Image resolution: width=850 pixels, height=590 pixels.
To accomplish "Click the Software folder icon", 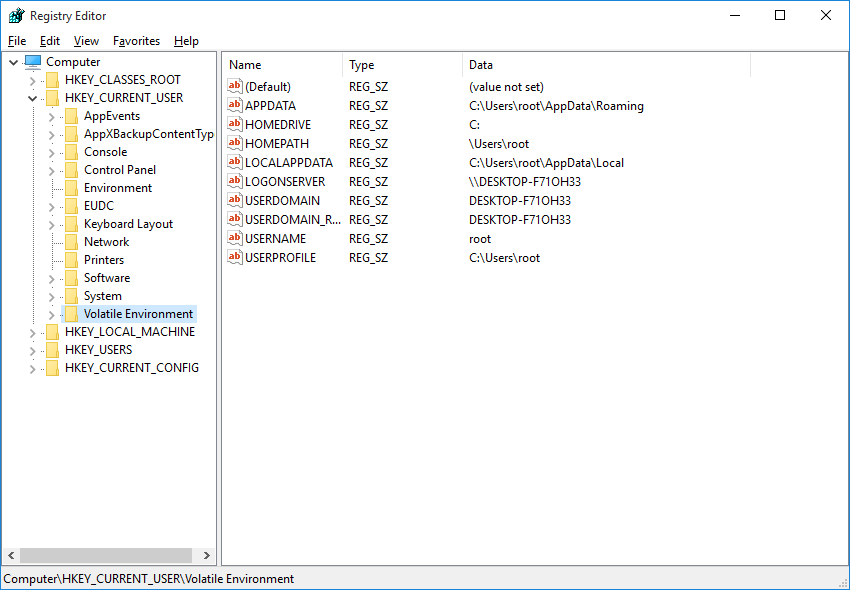I will [x=72, y=278].
